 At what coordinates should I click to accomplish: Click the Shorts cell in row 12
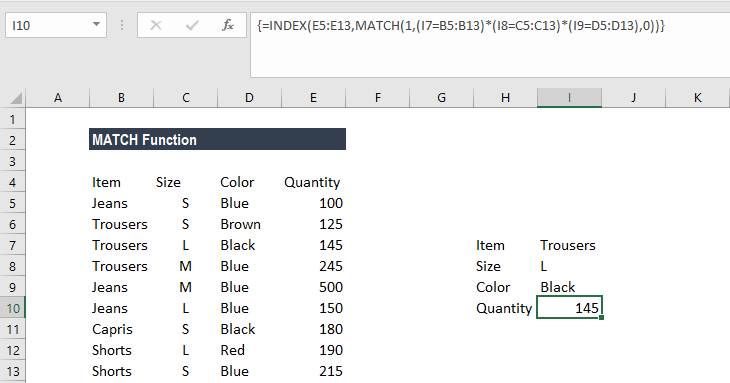coord(112,350)
